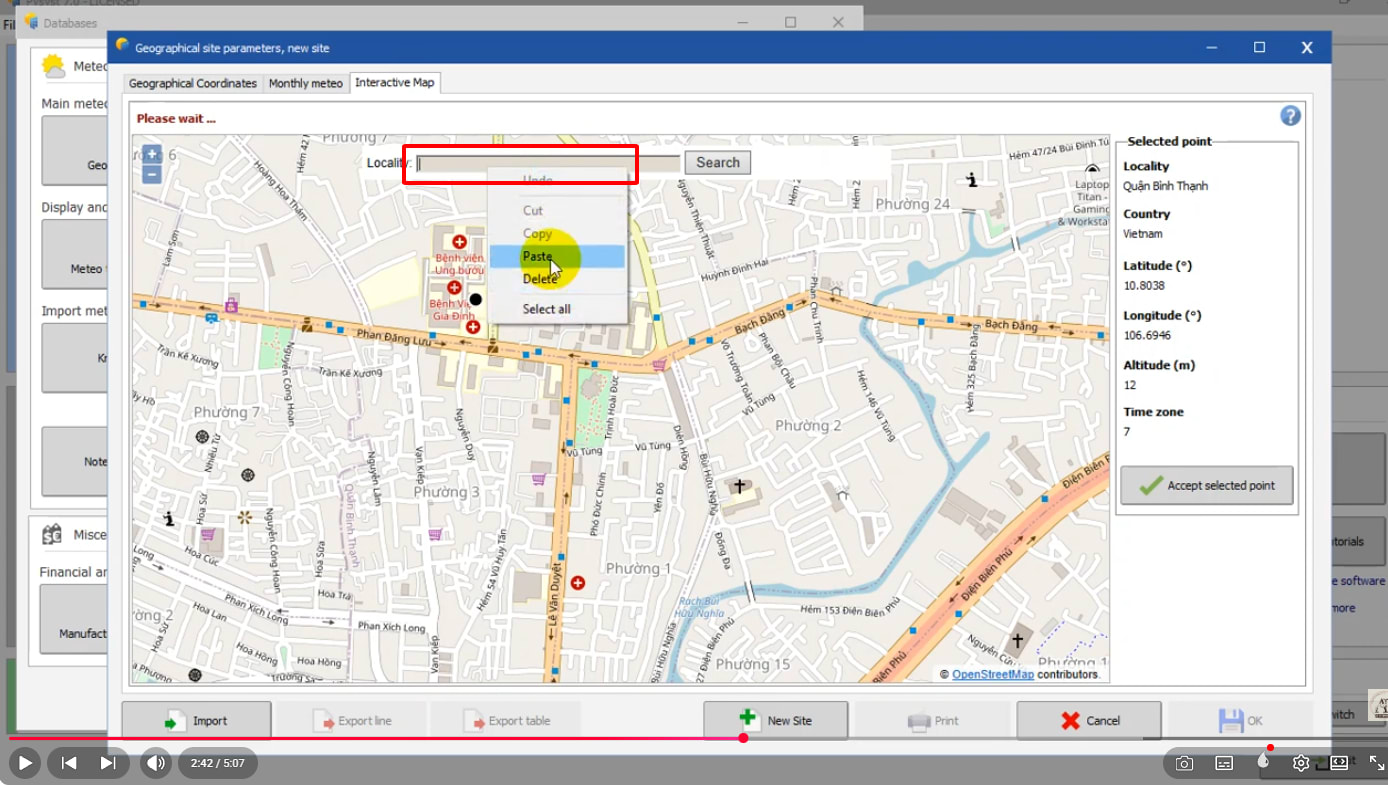Click the Export table button
Viewport: 1388px width, 787px height.
pyautogui.click(x=507, y=720)
